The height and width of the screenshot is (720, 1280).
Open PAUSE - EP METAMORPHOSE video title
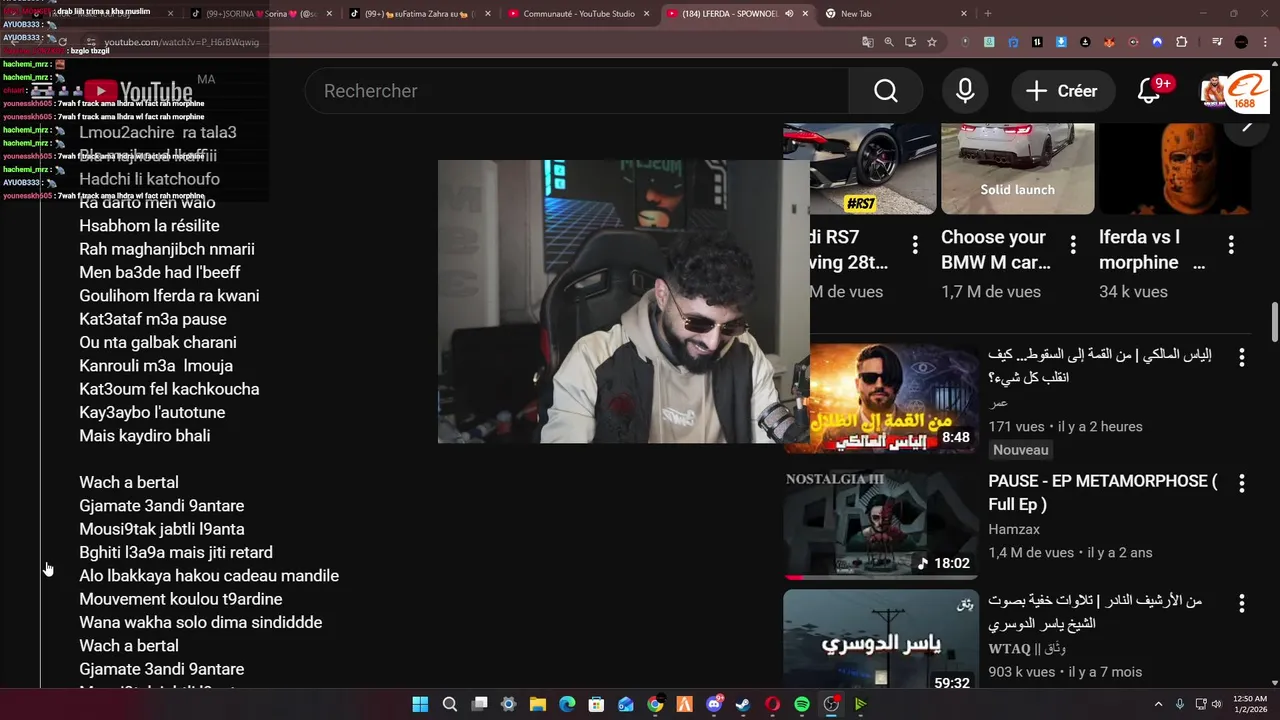click(x=1102, y=493)
